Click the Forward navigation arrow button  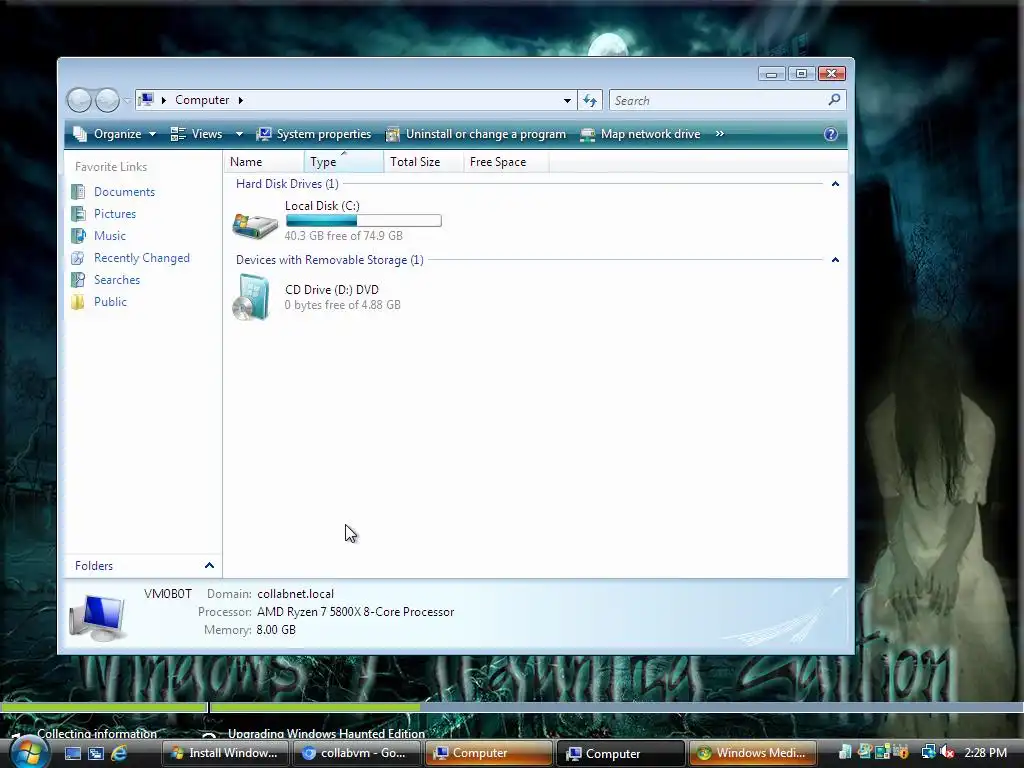107,101
